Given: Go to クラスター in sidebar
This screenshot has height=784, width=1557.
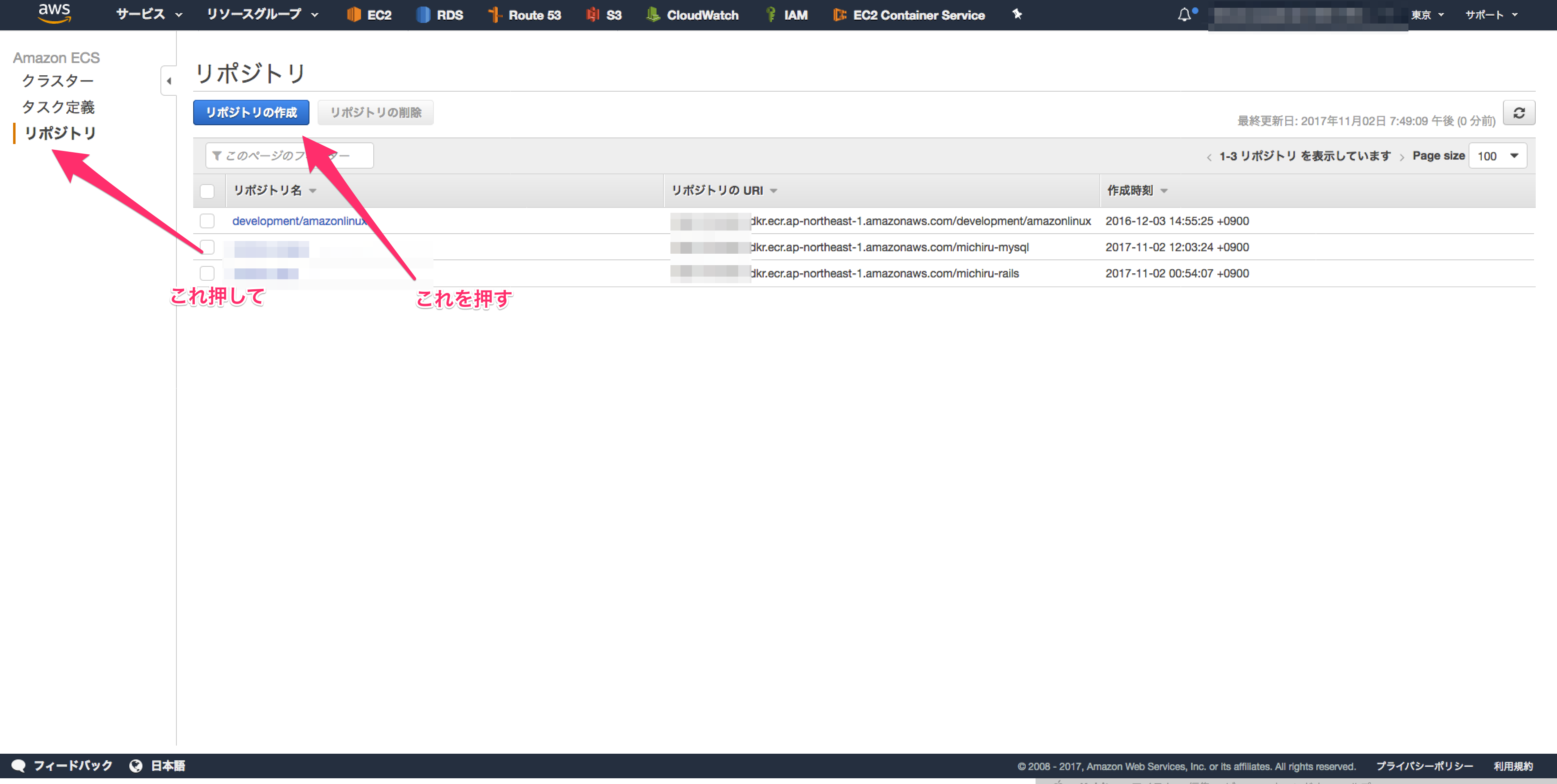Looking at the screenshot, I should pyautogui.click(x=58, y=81).
